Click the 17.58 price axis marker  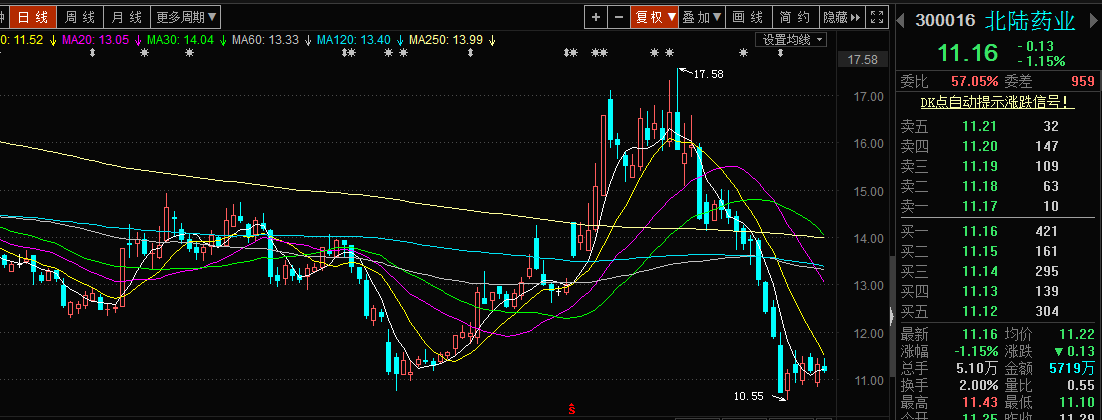[x=862, y=60]
